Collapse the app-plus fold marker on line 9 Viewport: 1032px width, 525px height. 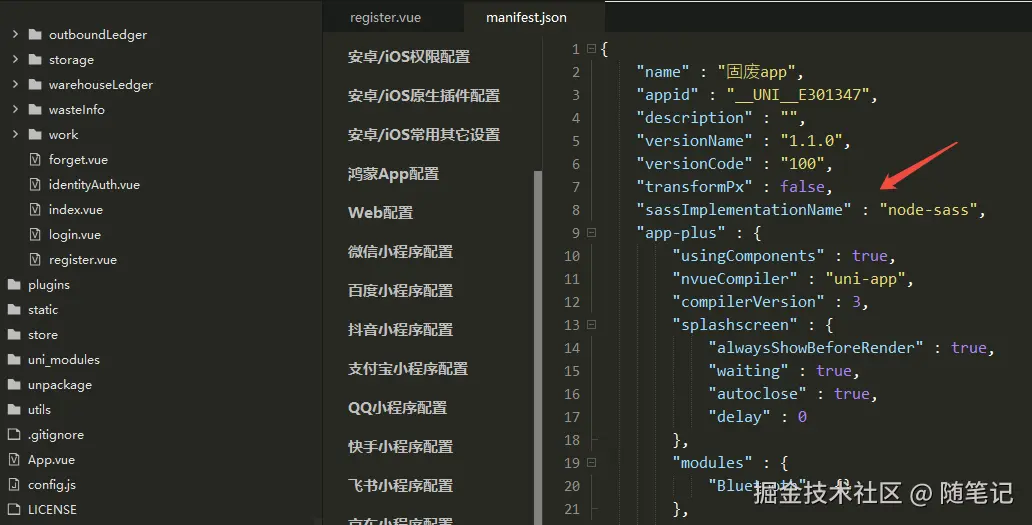coord(591,232)
